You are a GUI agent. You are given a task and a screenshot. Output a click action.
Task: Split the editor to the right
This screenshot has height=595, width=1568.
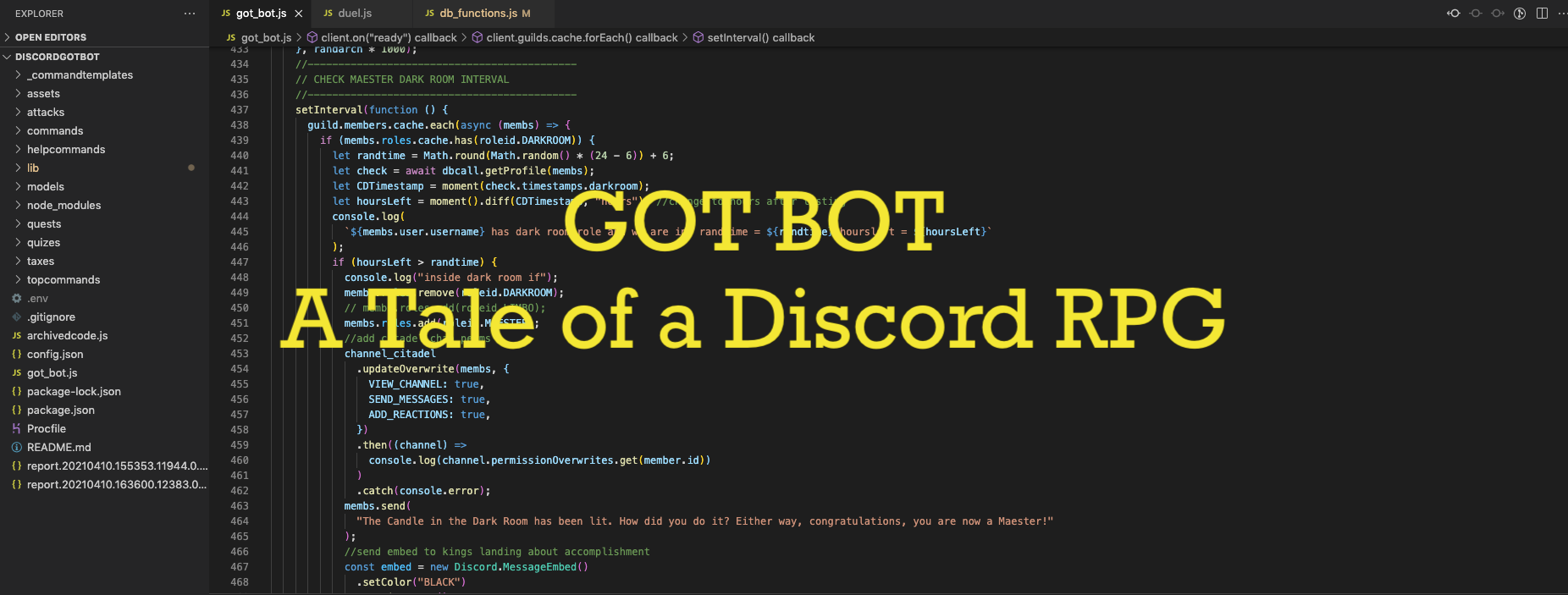[x=1542, y=14]
